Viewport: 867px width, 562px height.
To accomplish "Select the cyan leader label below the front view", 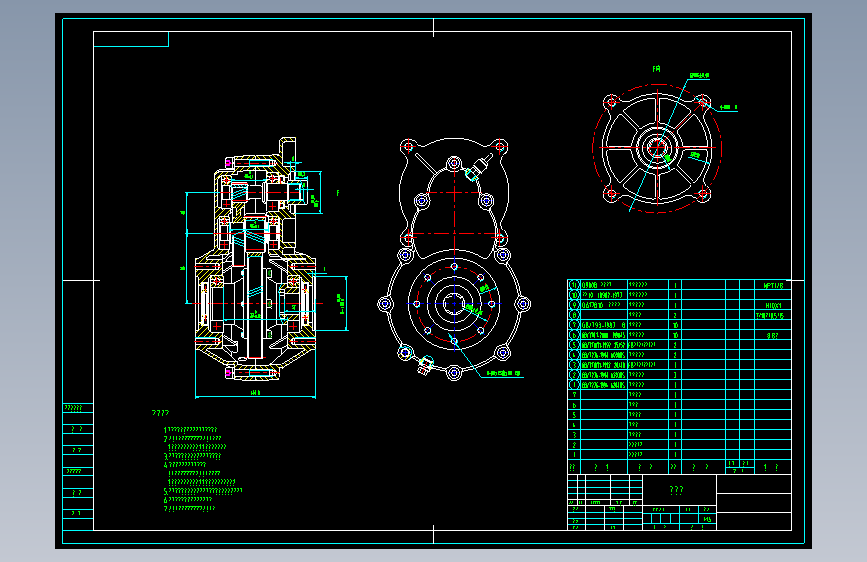I will pyautogui.click(x=504, y=374).
